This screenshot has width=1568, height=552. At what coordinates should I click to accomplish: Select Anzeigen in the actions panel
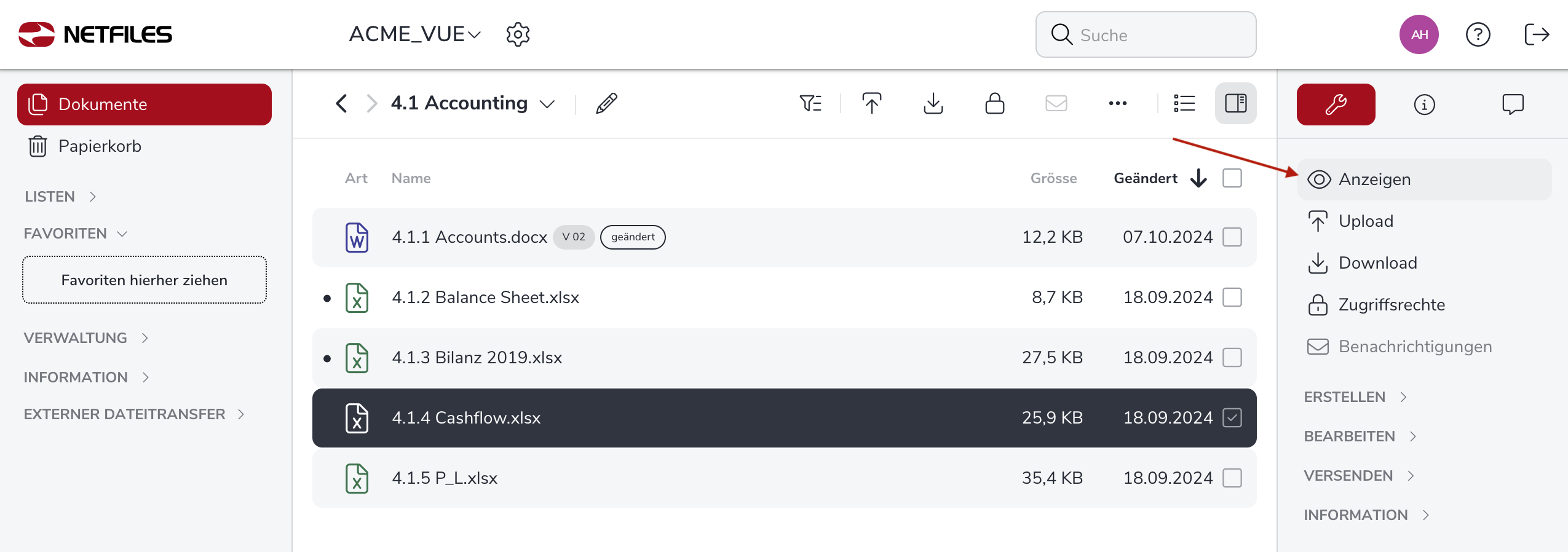(x=1374, y=179)
